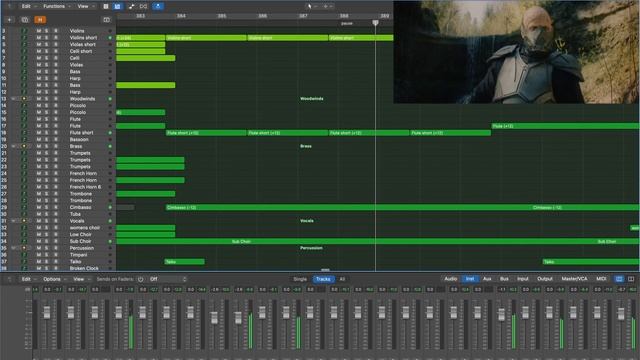Open the Sends on Faders Off dropdown

(168, 279)
